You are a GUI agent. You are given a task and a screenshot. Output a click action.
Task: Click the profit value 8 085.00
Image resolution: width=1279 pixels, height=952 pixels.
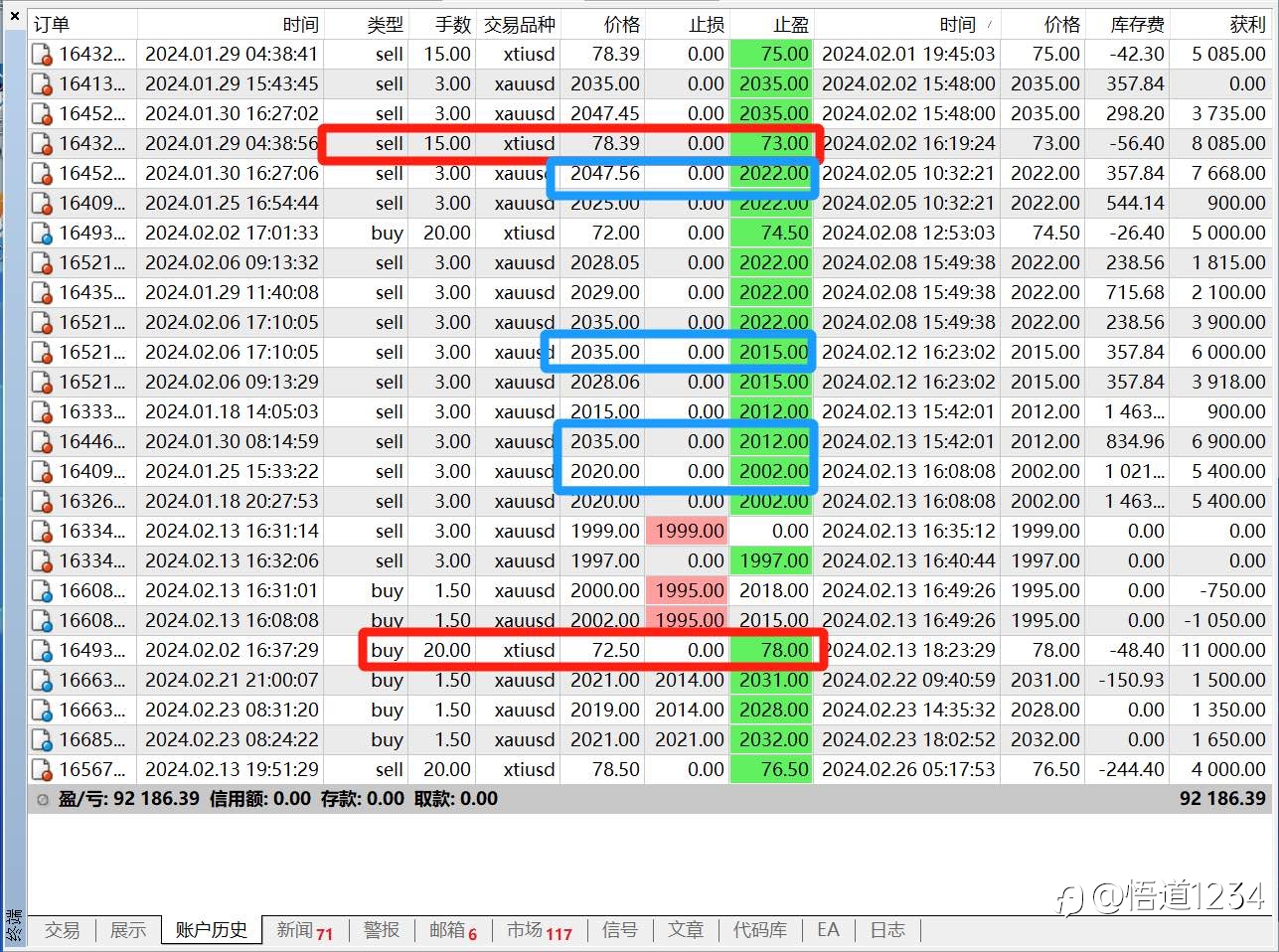click(1228, 144)
